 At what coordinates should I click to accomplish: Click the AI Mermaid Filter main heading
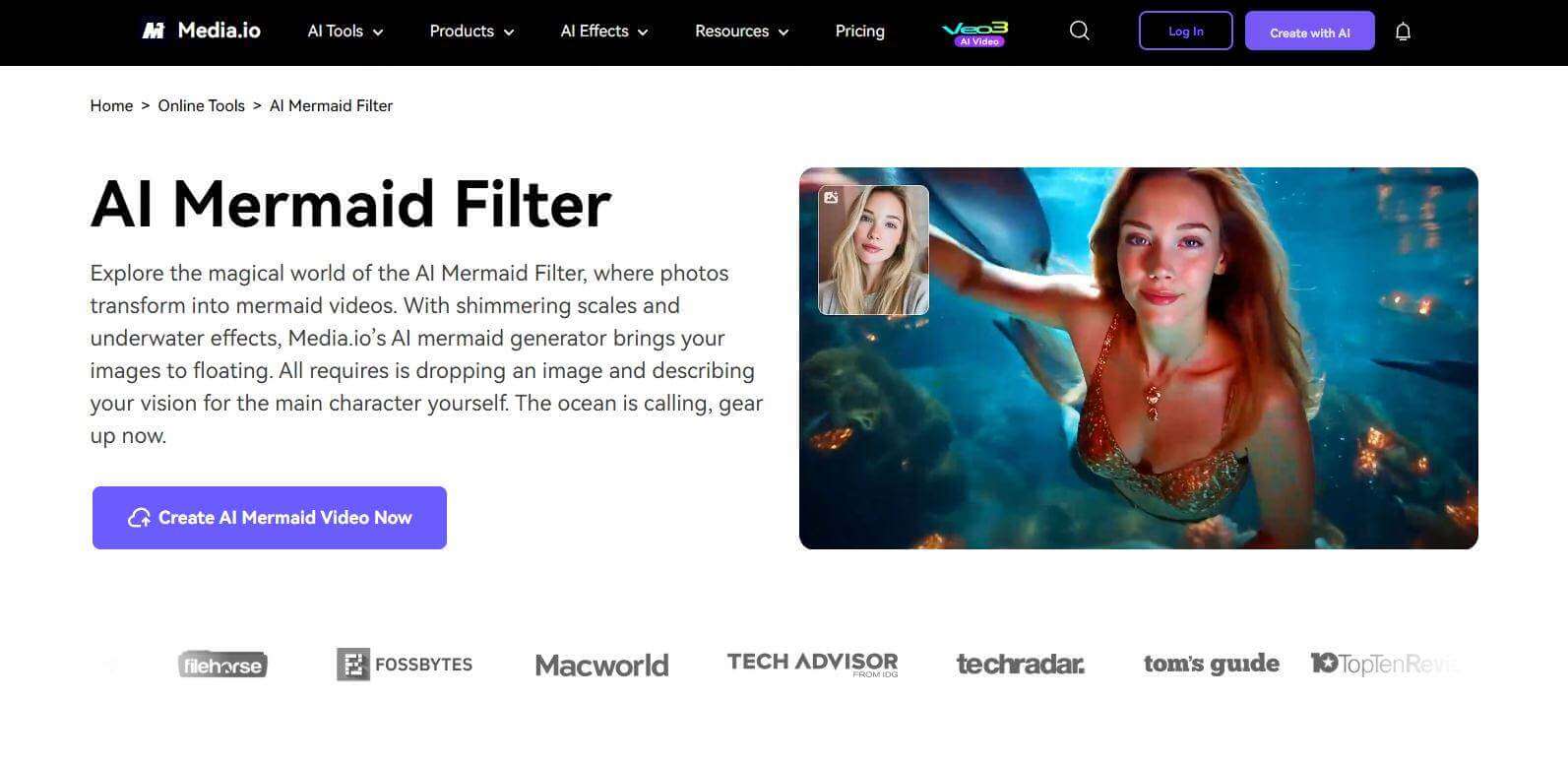(x=351, y=205)
